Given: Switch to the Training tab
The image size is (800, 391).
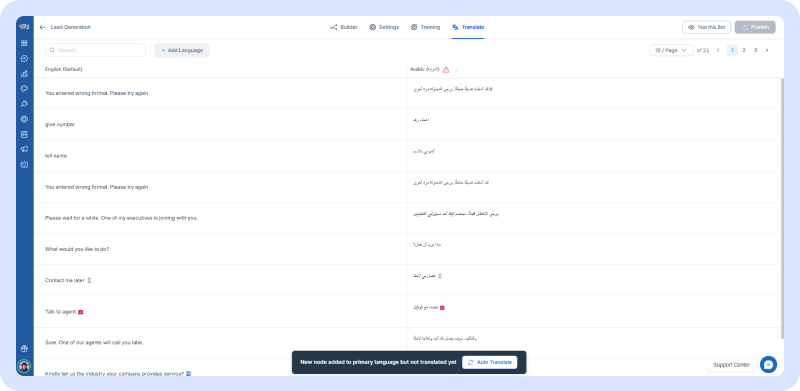Looking at the screenshot, I should pyautogui.click(x=426, y=27).
